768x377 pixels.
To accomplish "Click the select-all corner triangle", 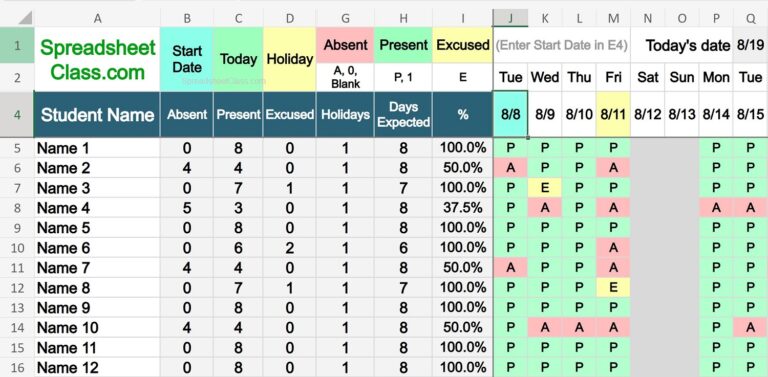I will pyautogui.click(x=23, y=19).
